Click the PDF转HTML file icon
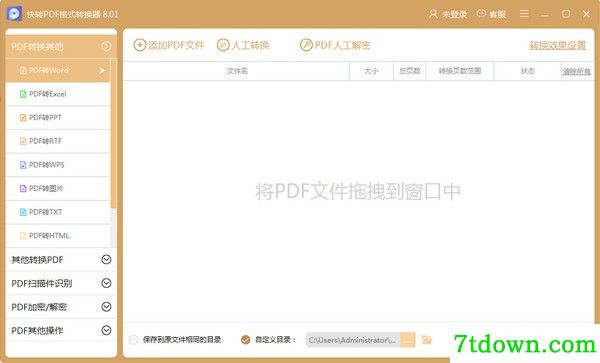Image resolution: width=600 pixels, height=363 pixels. 23,236
